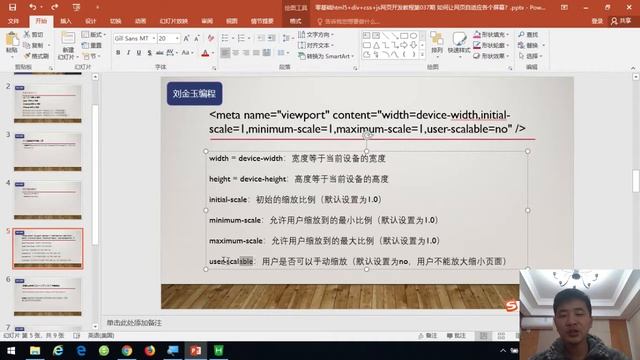Insert a new slide
Viewport: 640px width, 360px height.
point(68,45)
